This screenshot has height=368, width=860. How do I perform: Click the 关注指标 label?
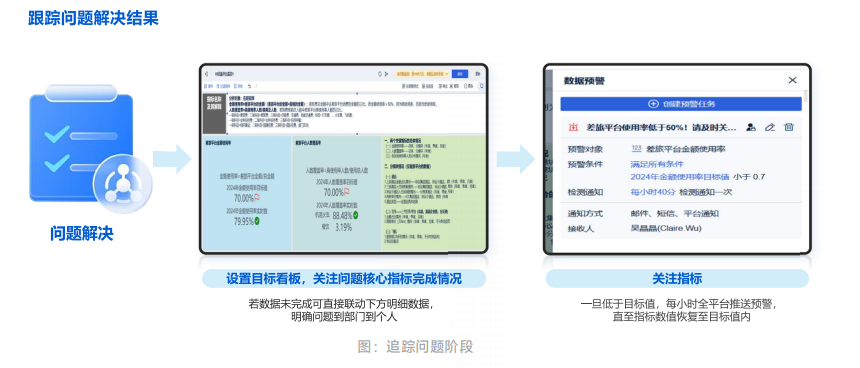click(677, 279)
